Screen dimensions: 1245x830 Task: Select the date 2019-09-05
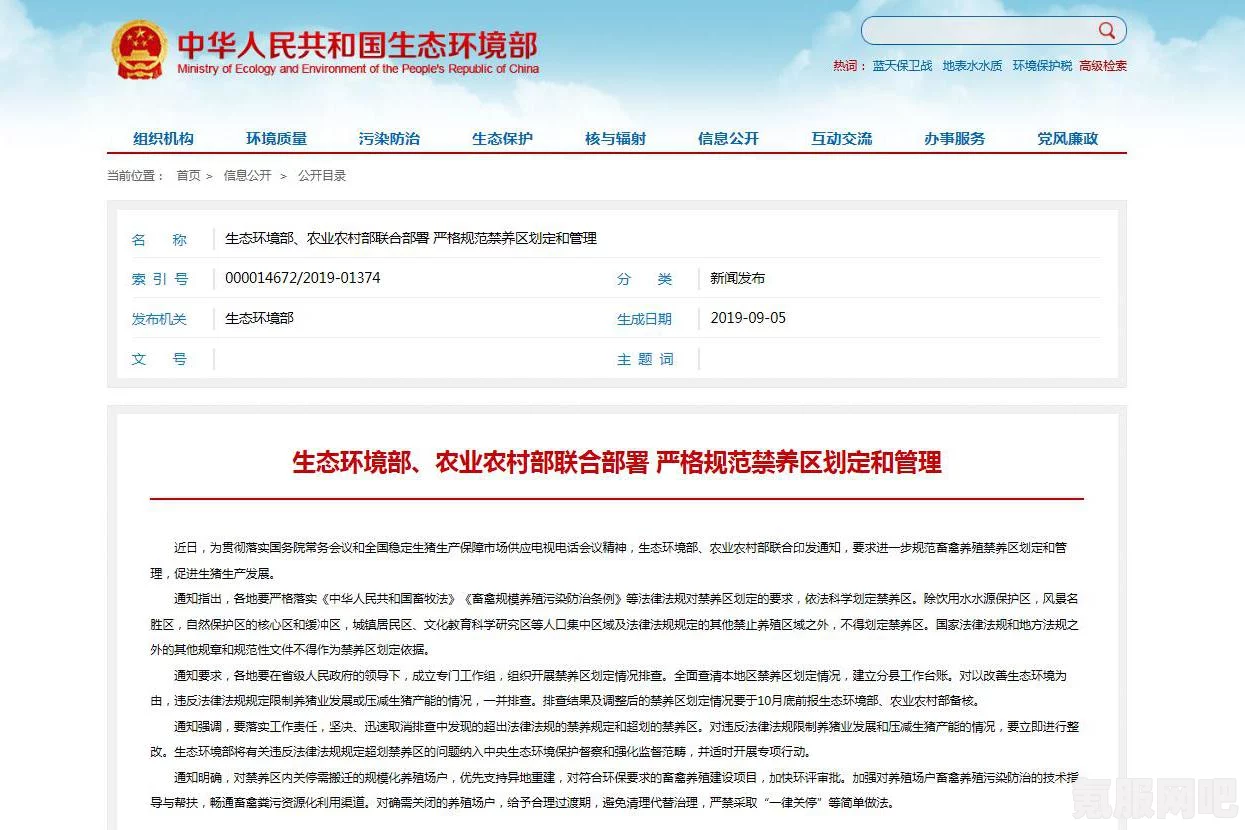(x=748, y=318)
